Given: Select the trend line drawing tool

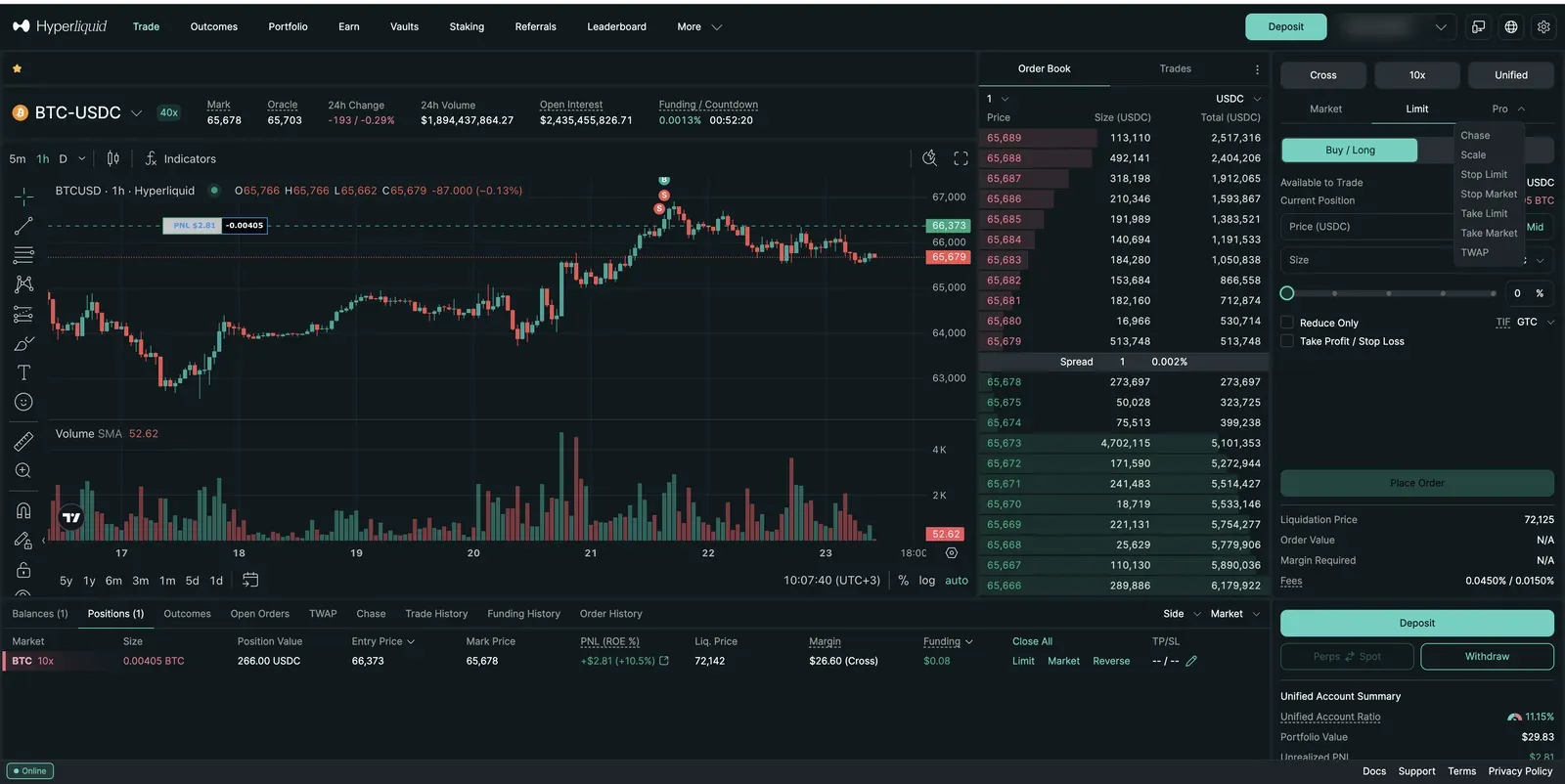Looking at the screenshot, I should tap(23, 226).
